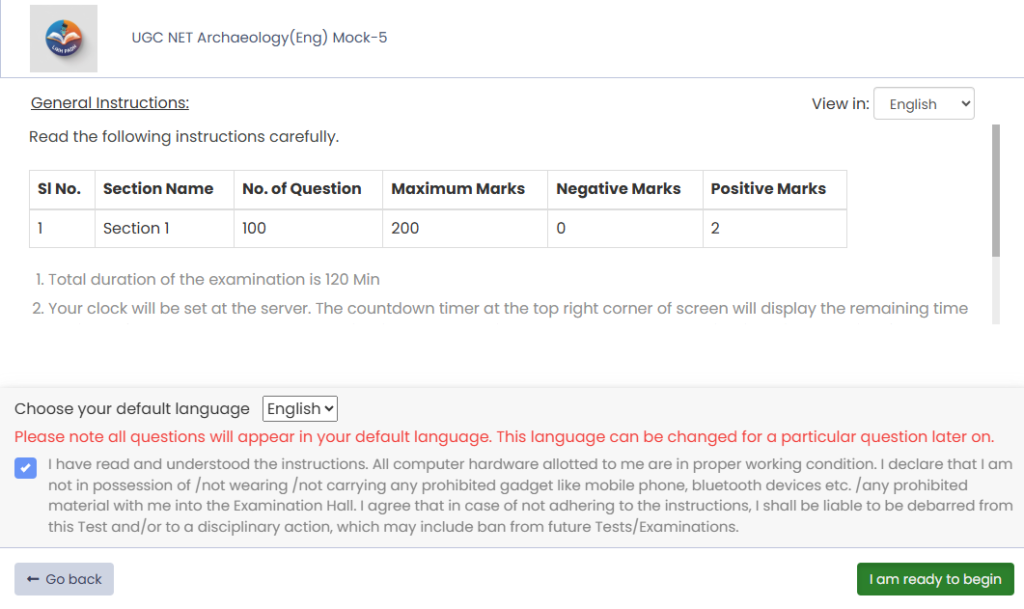Toggle the instructions agreement checkbox

click(x=27, y=467)
